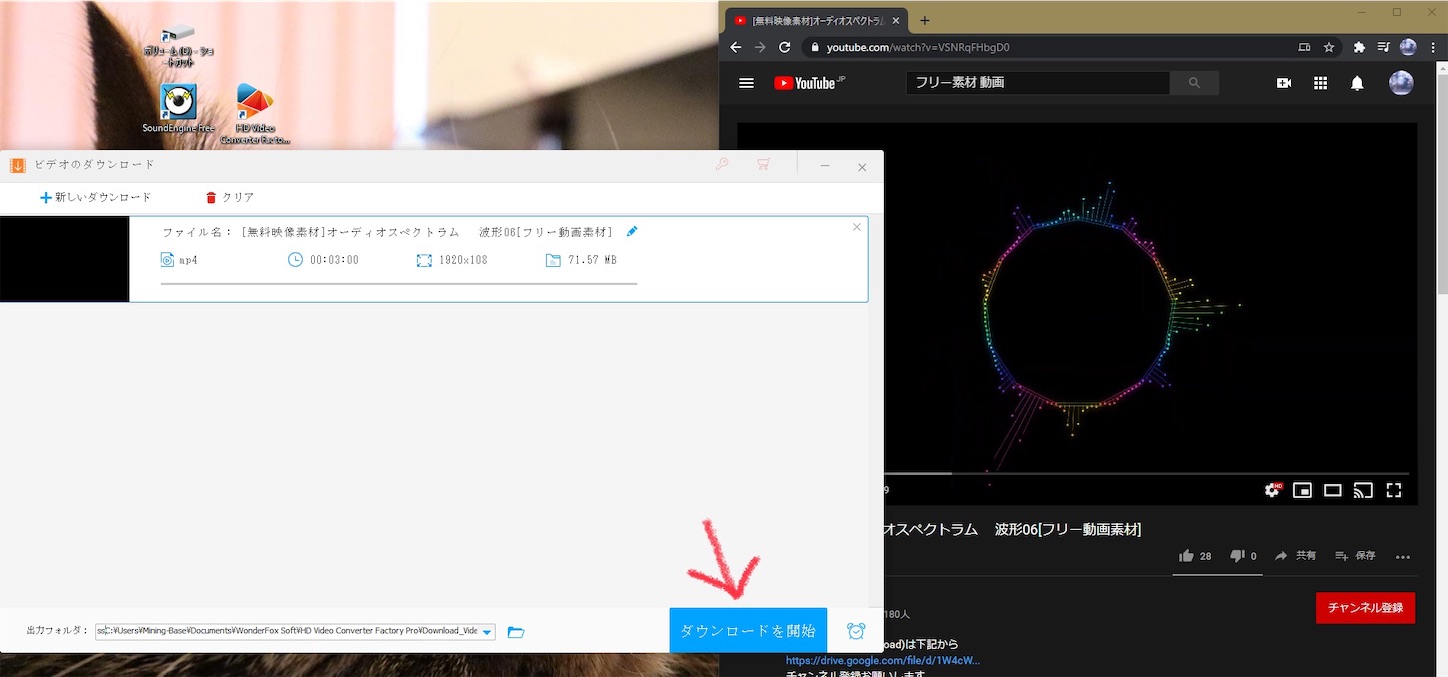Expand the YouTube guide hamburger menu
This screenshot has width=1448, height=677.
(x=746, y=83)
